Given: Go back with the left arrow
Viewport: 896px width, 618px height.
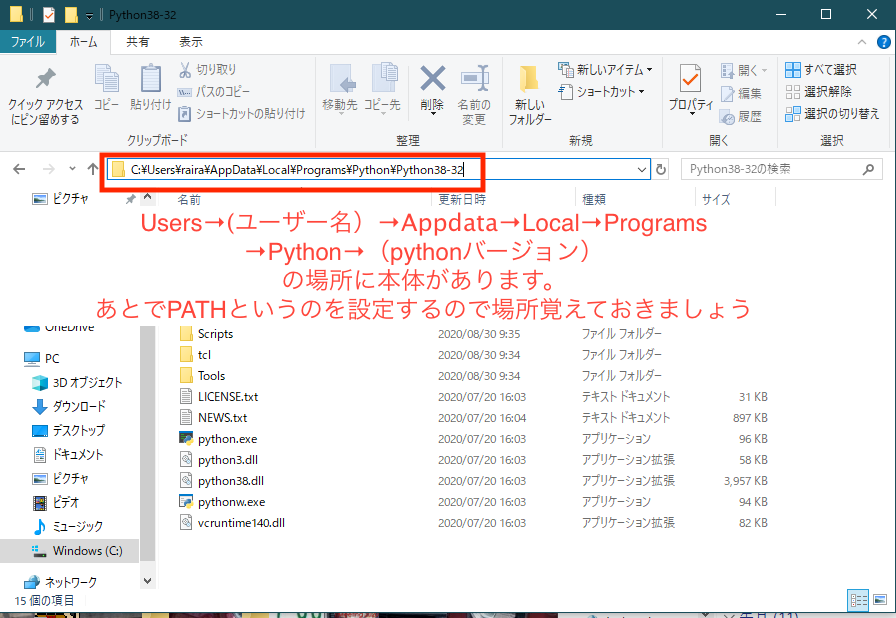Looking at the screenshot, I should coord(19,169).
